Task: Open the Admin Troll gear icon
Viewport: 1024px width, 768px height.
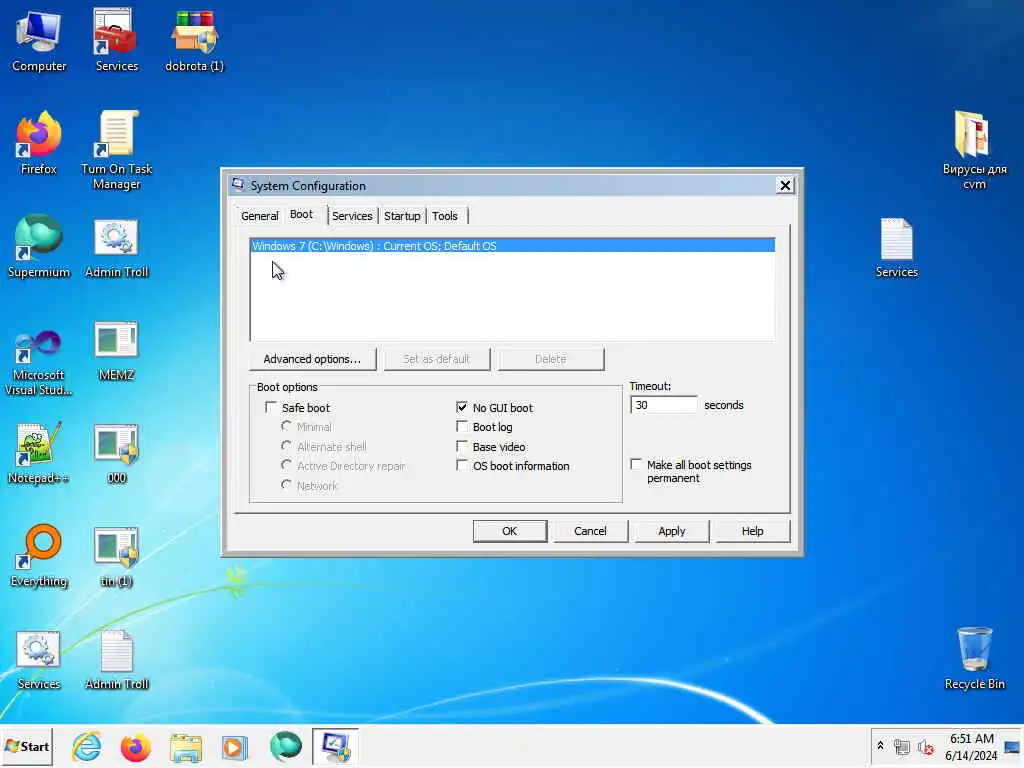Action: [116, 247]
